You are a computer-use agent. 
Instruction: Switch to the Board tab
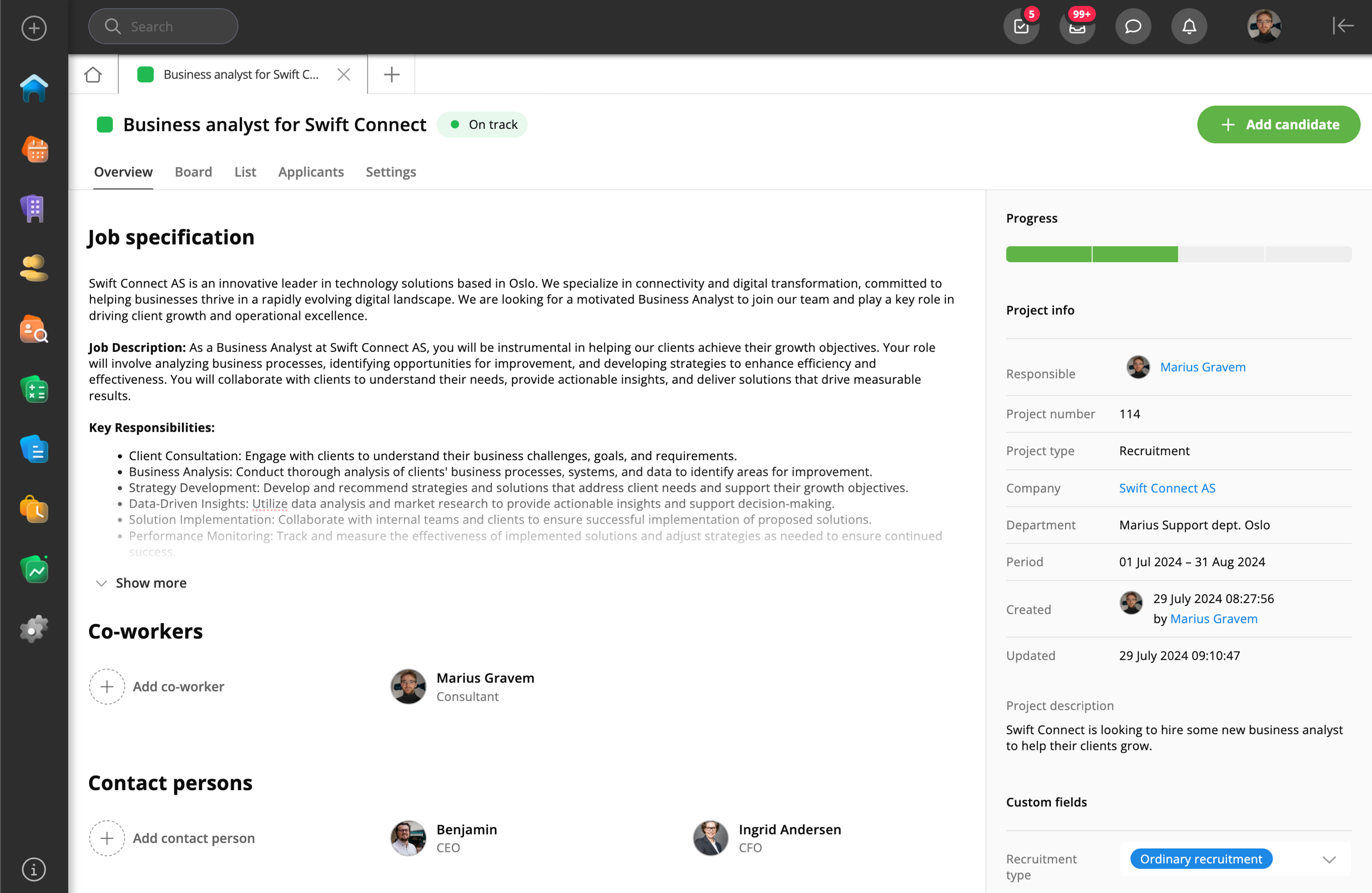coord(193,172)
